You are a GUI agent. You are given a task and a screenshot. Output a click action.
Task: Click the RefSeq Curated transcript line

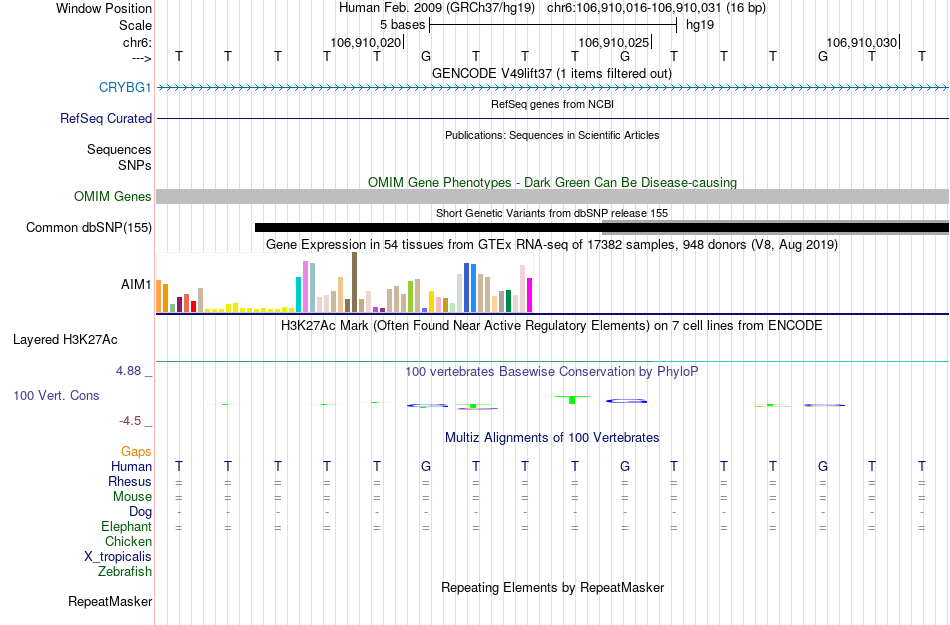click(552, 119)
